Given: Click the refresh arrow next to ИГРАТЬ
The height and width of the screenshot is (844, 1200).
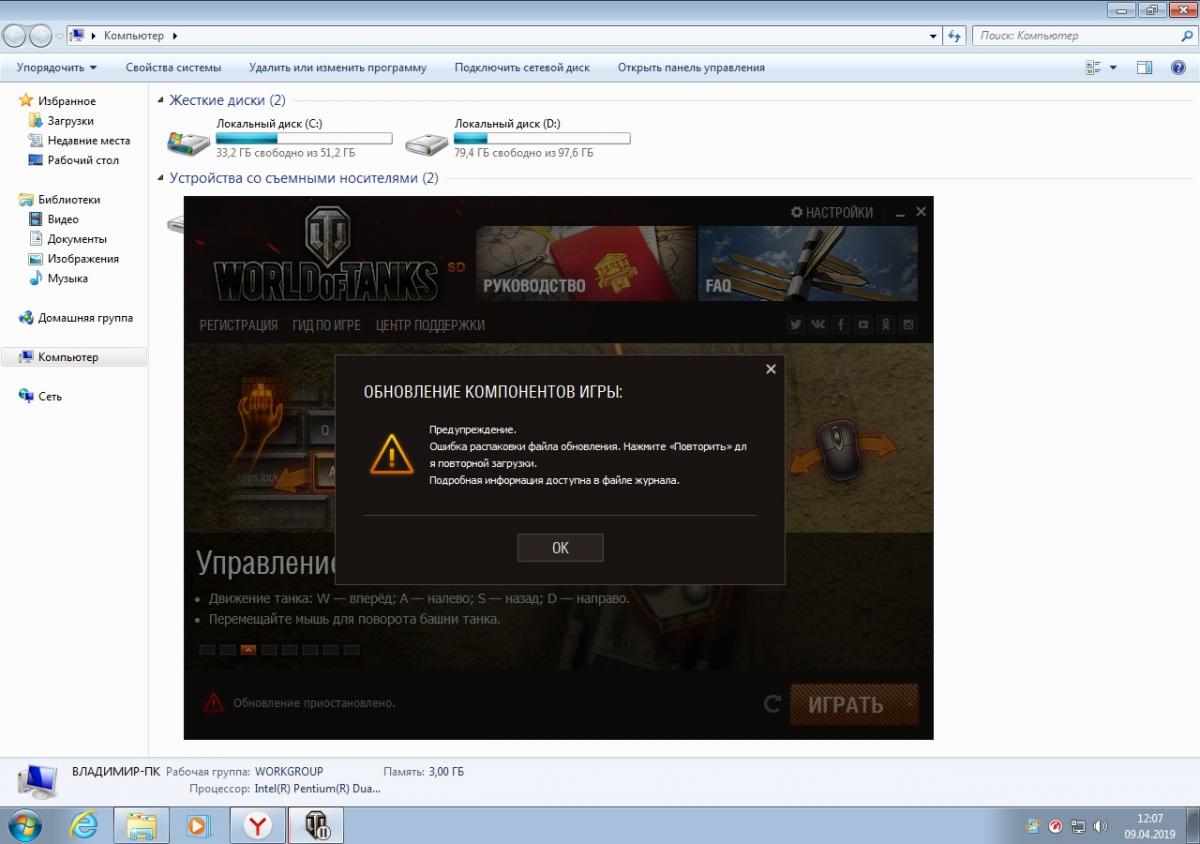Looking at the screenshot, I should [771, 704].
